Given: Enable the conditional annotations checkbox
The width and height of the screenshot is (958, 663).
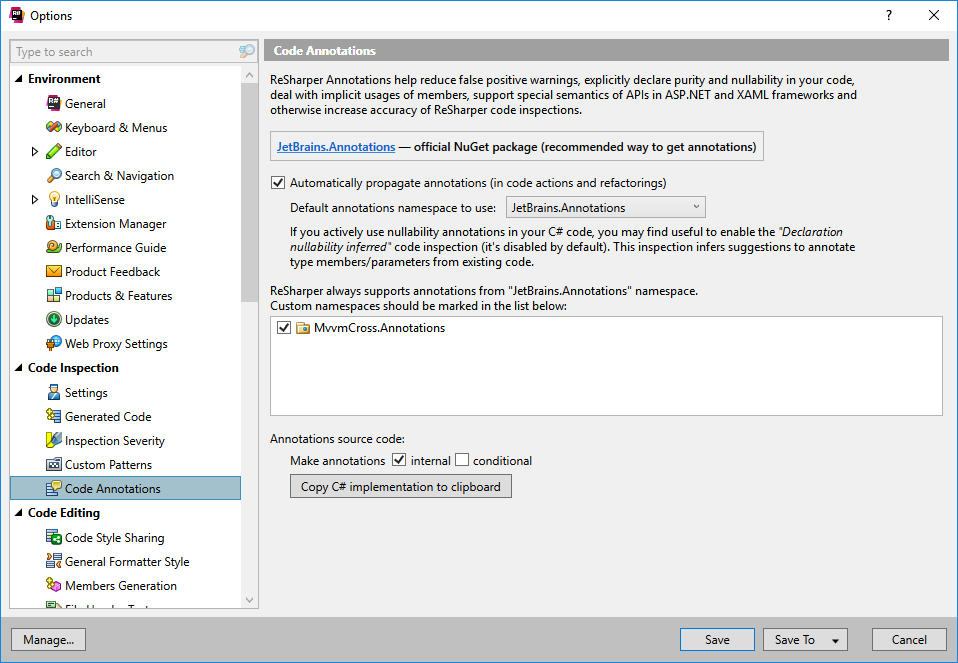Looking at the screenshot, I should (x=462, y=460).
